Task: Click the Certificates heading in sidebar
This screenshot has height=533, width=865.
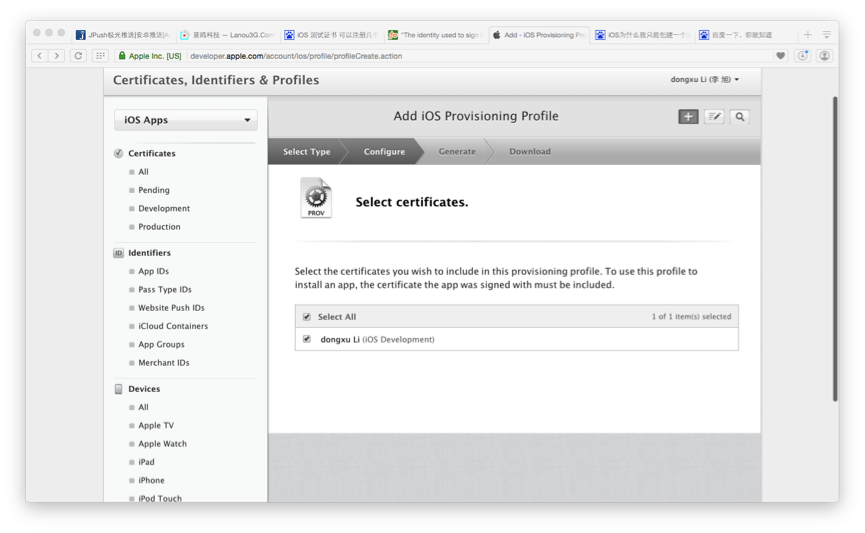Action: [x=152, y=153]
